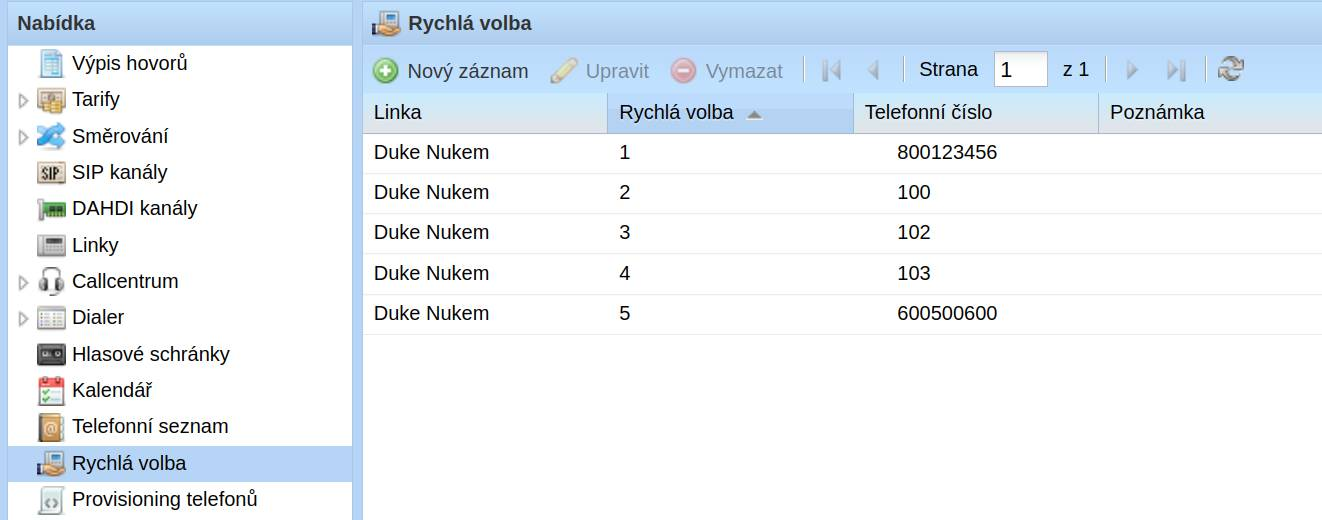The image size is (1322, 520).
Task: Click phone number 103 cell
Action: [914, 274]
